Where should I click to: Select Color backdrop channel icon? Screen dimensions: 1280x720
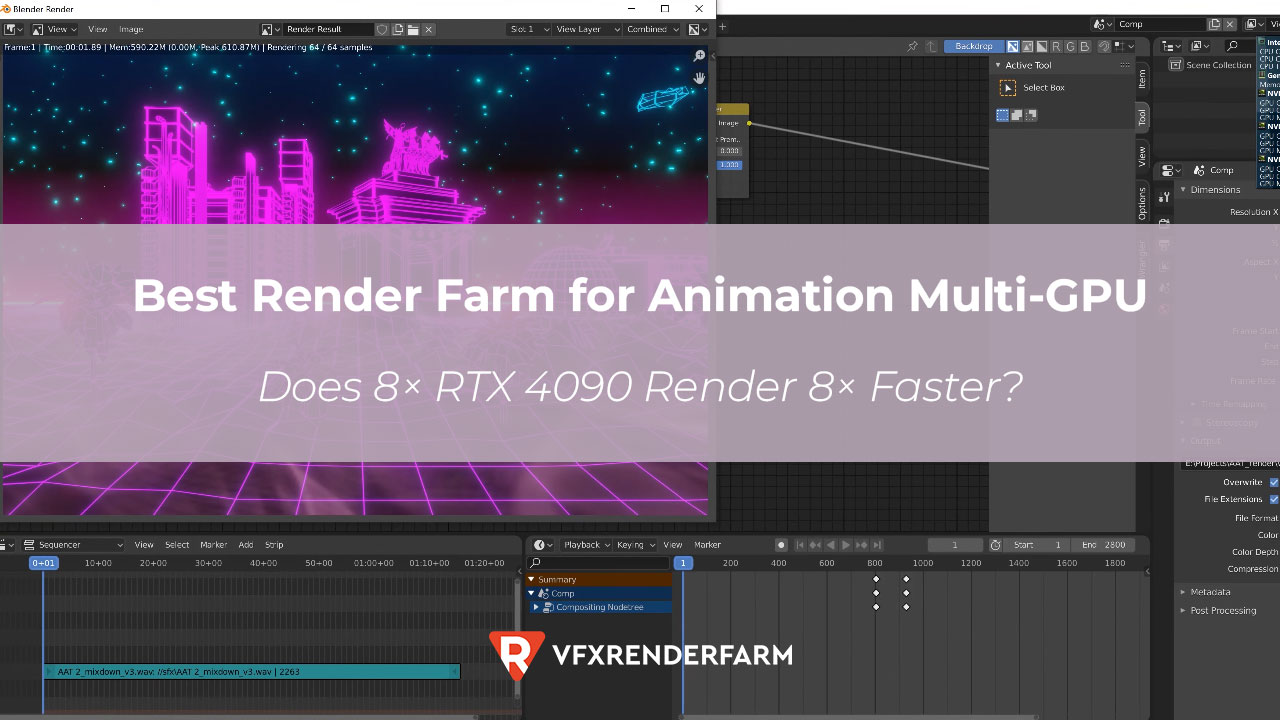1027,46
